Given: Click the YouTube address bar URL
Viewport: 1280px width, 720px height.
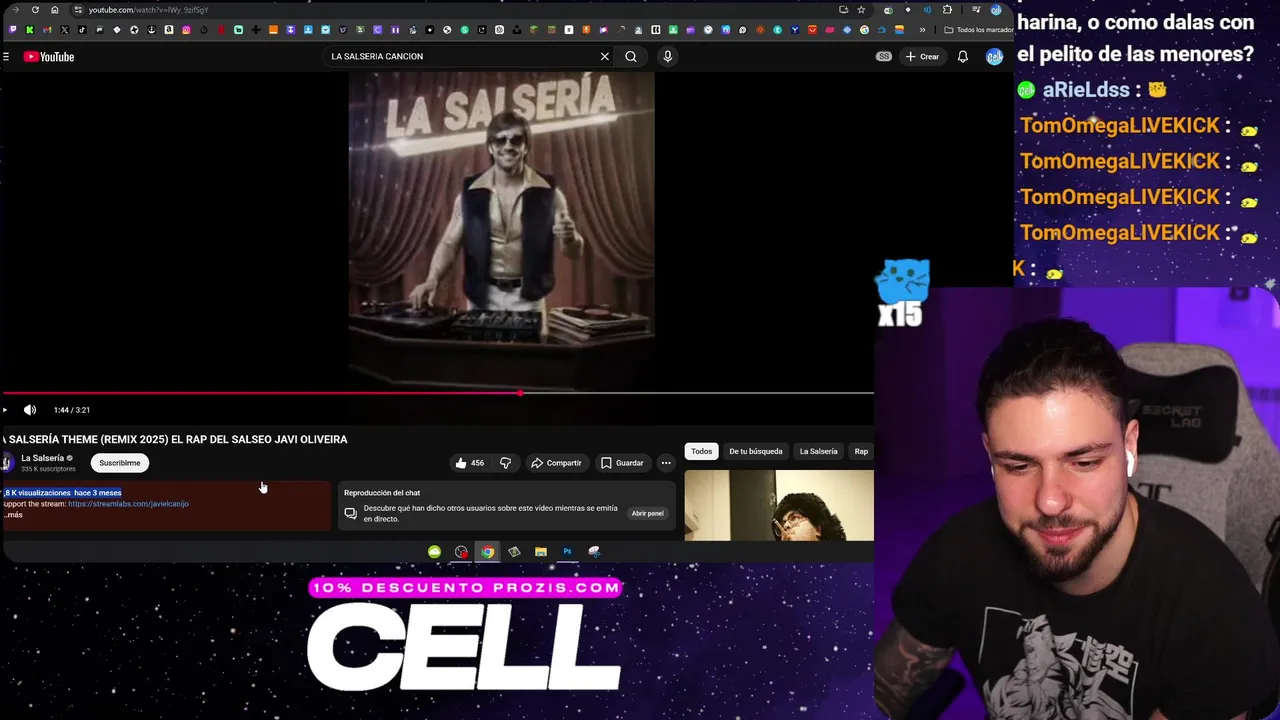Looking at the screenshot, I should [x=148, y=10].
